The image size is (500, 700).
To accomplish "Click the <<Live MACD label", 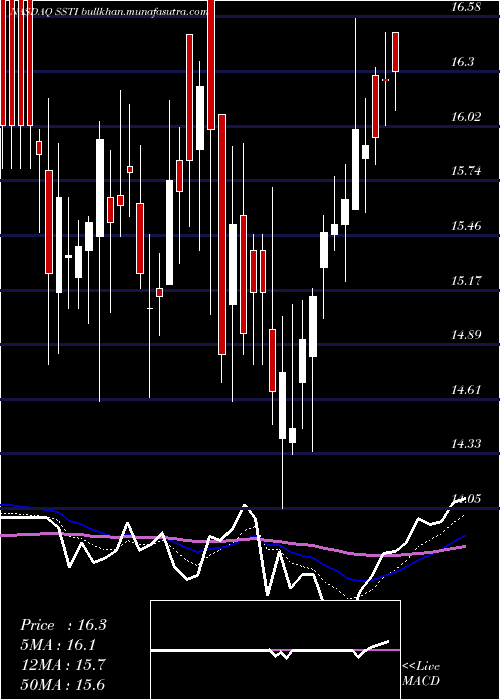I will click(x=421, y=673).
